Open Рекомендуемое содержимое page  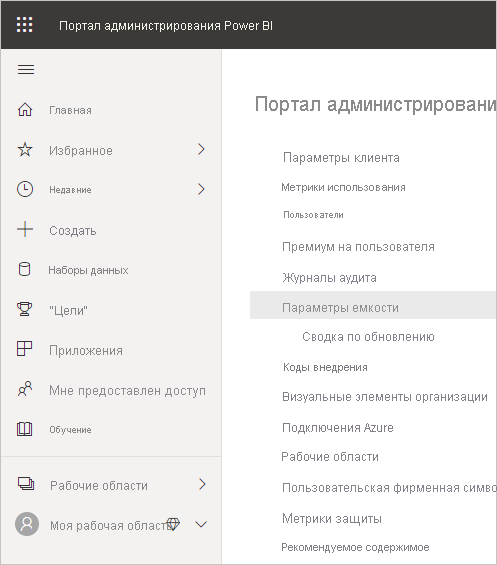coord(355,547)
